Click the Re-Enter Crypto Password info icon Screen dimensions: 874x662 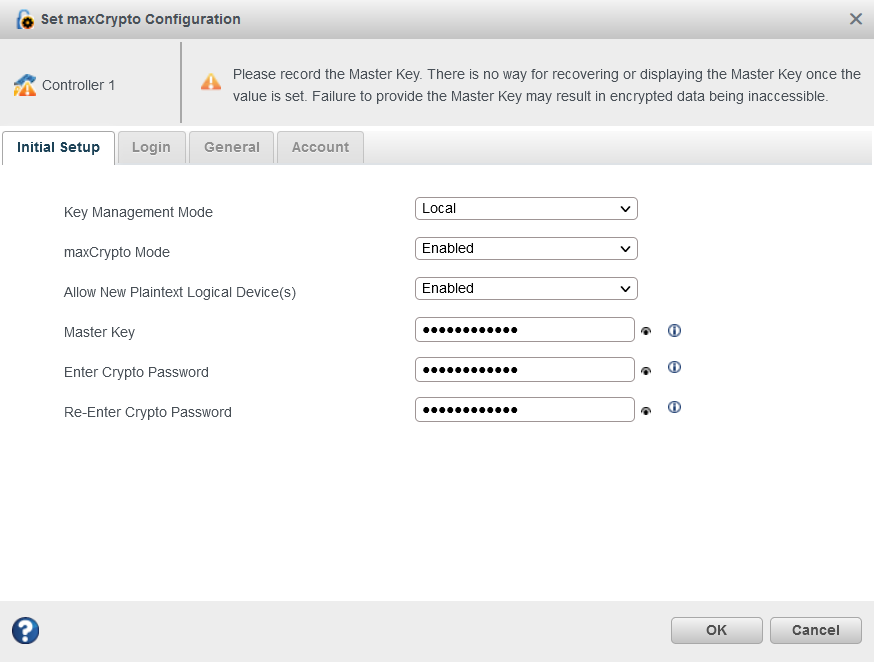point(674,407)
